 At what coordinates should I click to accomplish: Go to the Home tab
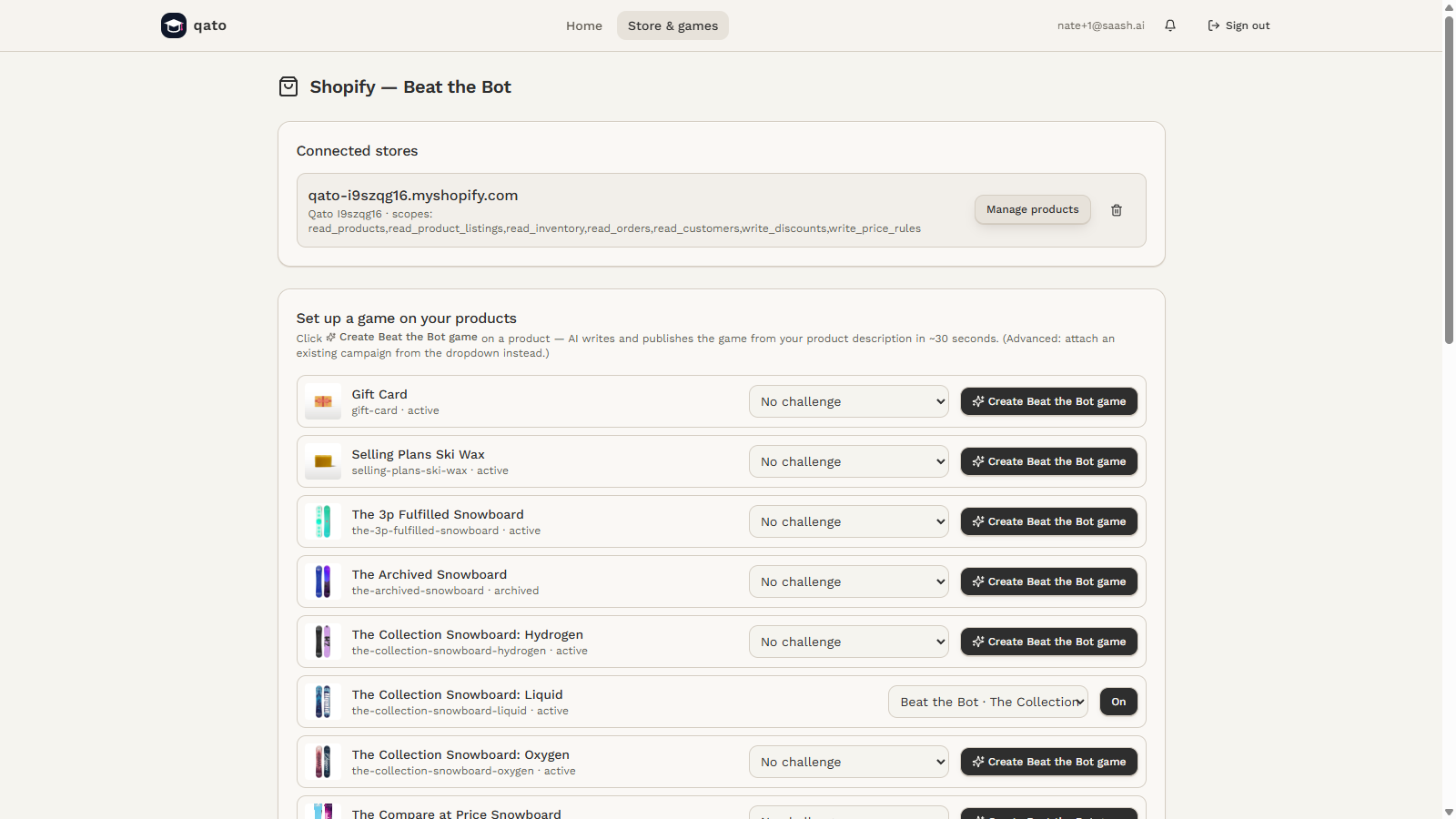[x=584, y=25]
